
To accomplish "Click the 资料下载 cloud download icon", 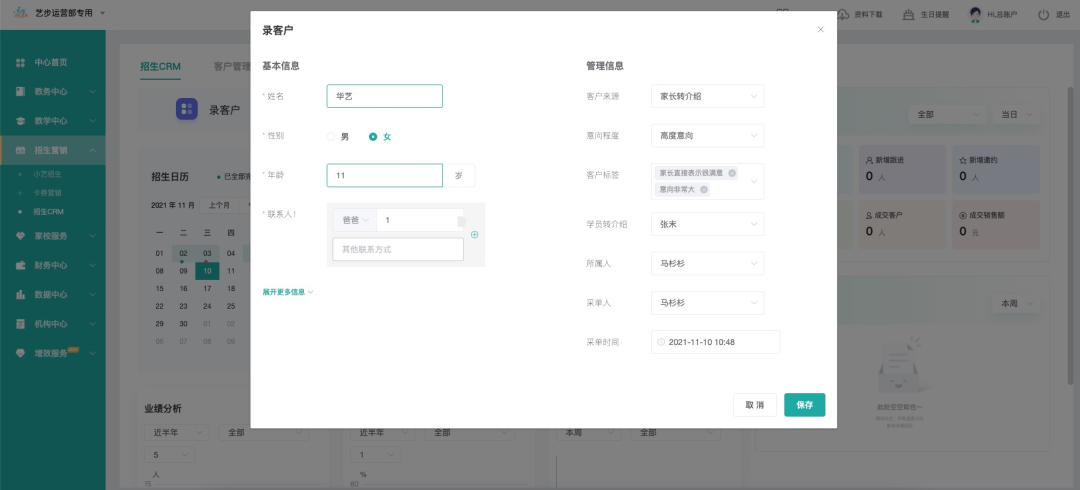I will 843,14.
